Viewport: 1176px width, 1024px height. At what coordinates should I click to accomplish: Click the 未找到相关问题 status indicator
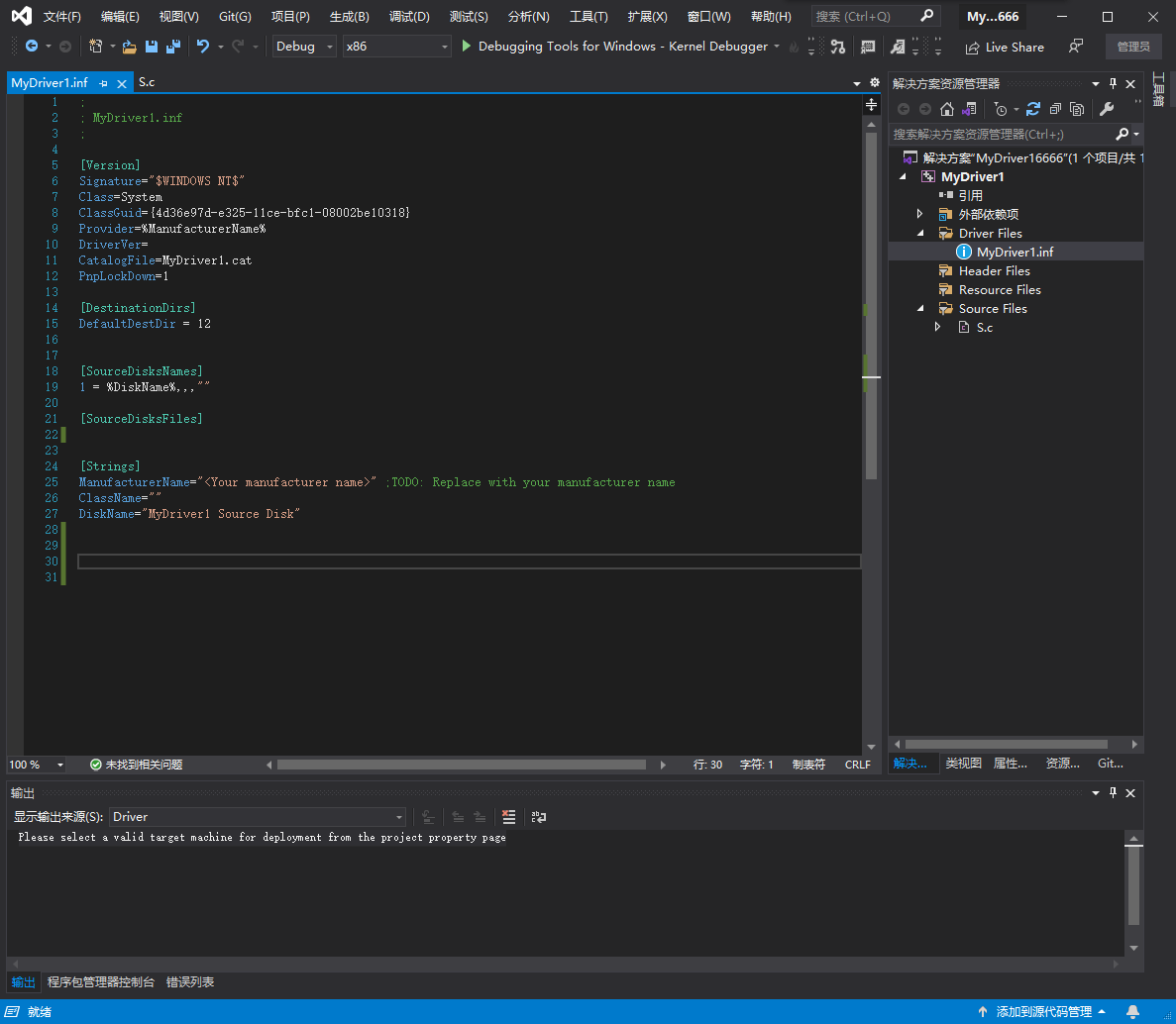coord(137,765)
